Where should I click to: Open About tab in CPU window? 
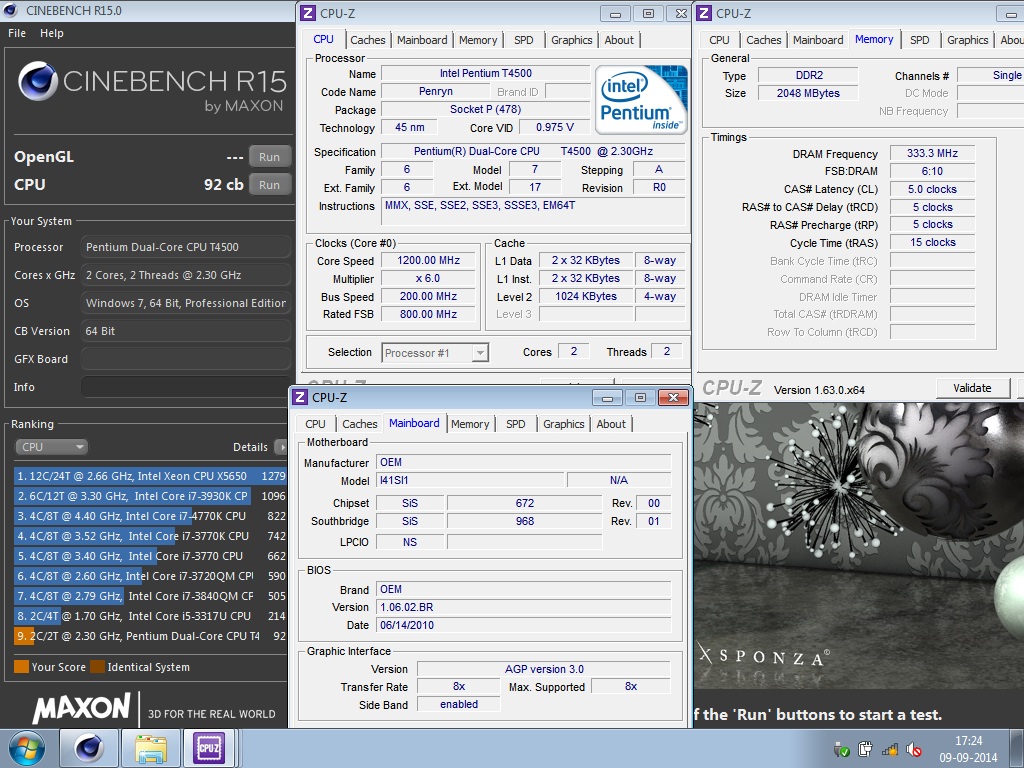tap(619, 40)
